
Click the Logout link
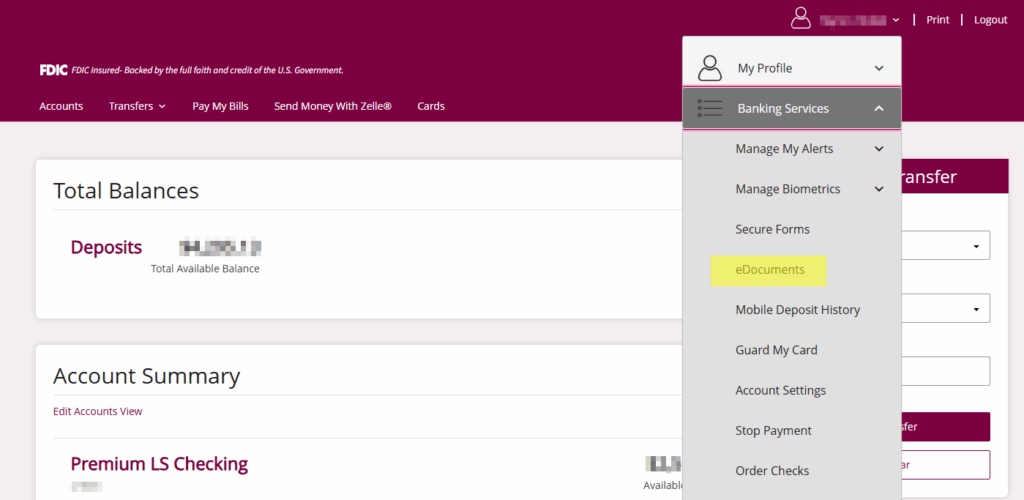(x=991, y=20)
